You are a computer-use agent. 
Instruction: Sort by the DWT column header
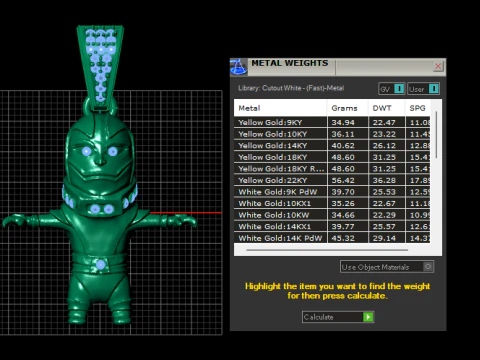pos(387,108)
